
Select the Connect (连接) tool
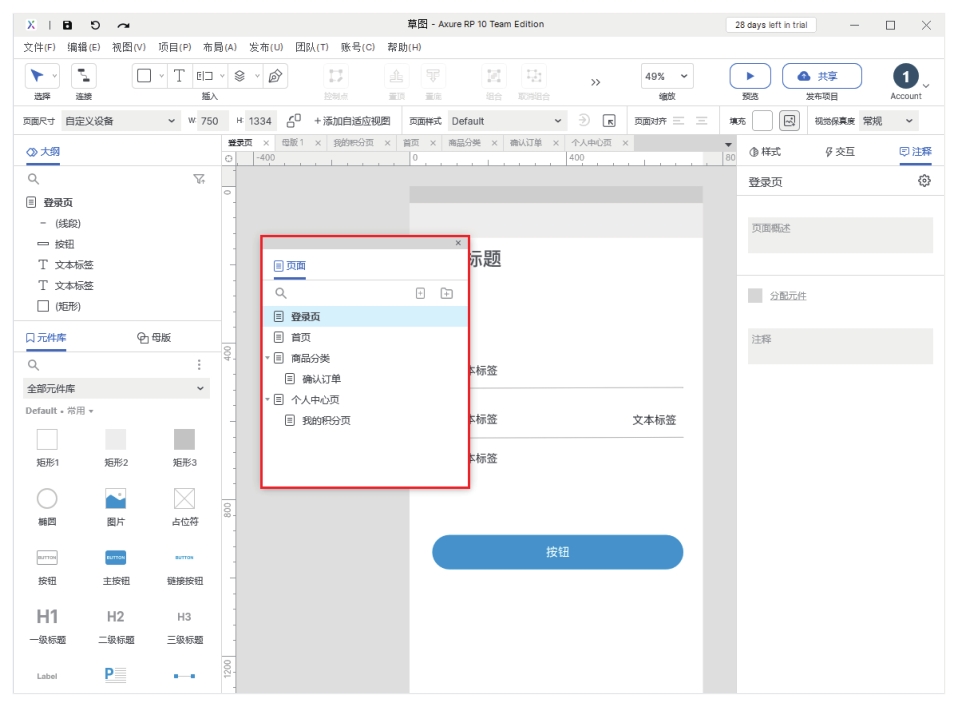point(83,76)
